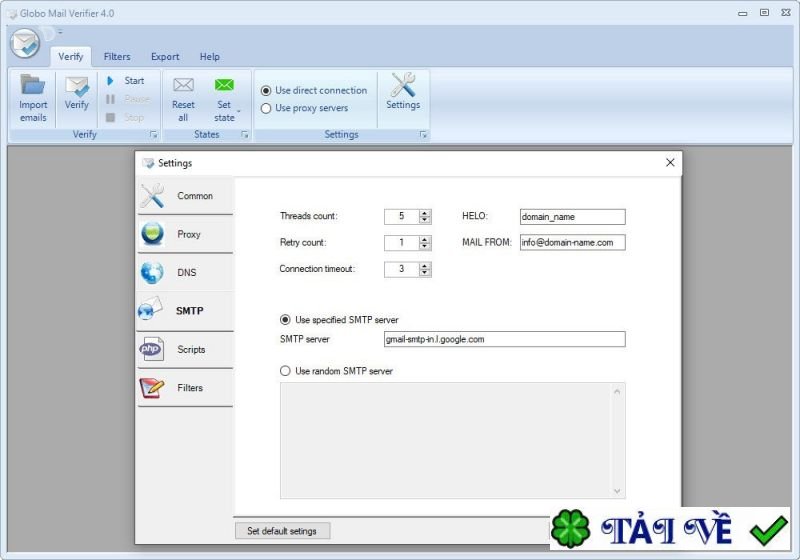The height and width of the screenshot is (560, 800).
Task: Select the Scripts php icon
Action: 151,349
